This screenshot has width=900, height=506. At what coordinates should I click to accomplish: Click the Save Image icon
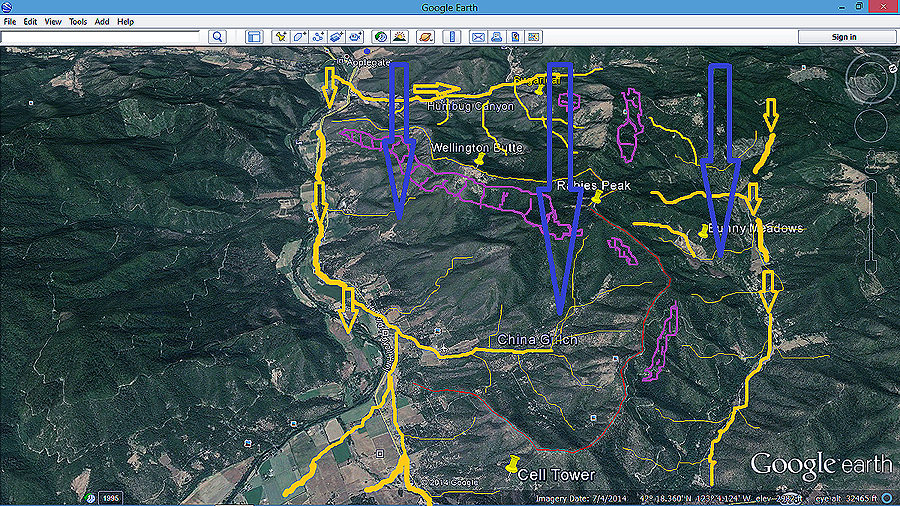click(515, 37)
